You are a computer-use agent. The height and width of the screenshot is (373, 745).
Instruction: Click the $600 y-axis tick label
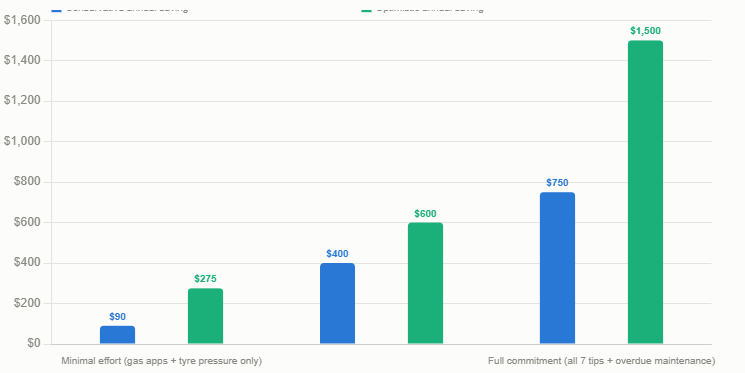click(27, 222)
